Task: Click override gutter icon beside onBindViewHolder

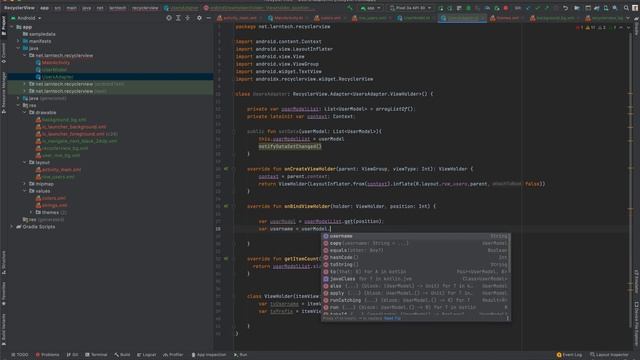Action: 226,206
